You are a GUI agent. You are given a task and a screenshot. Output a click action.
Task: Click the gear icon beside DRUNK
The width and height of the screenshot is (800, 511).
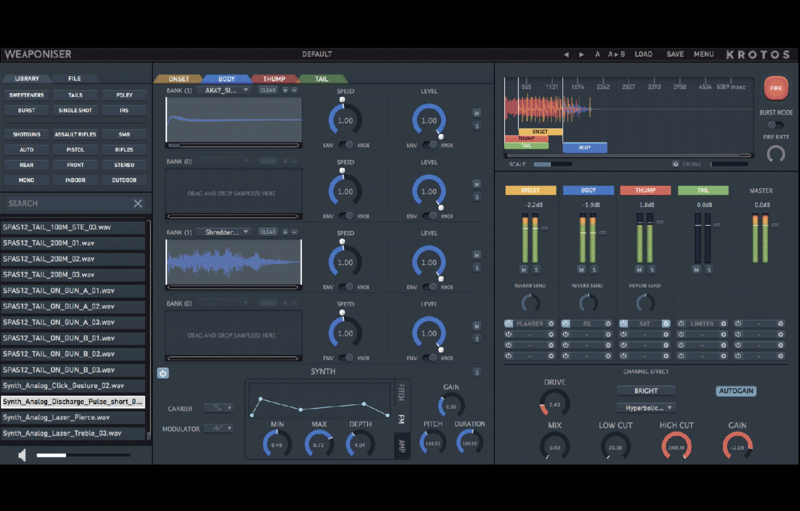point(676,164)
